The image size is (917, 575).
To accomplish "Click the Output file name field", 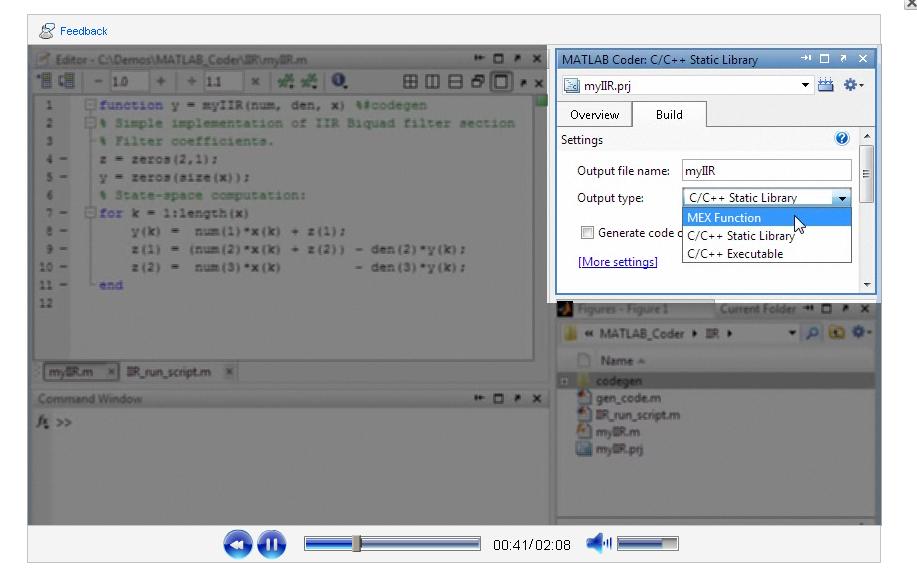I will pyautogui.click(x=766, y=171).
